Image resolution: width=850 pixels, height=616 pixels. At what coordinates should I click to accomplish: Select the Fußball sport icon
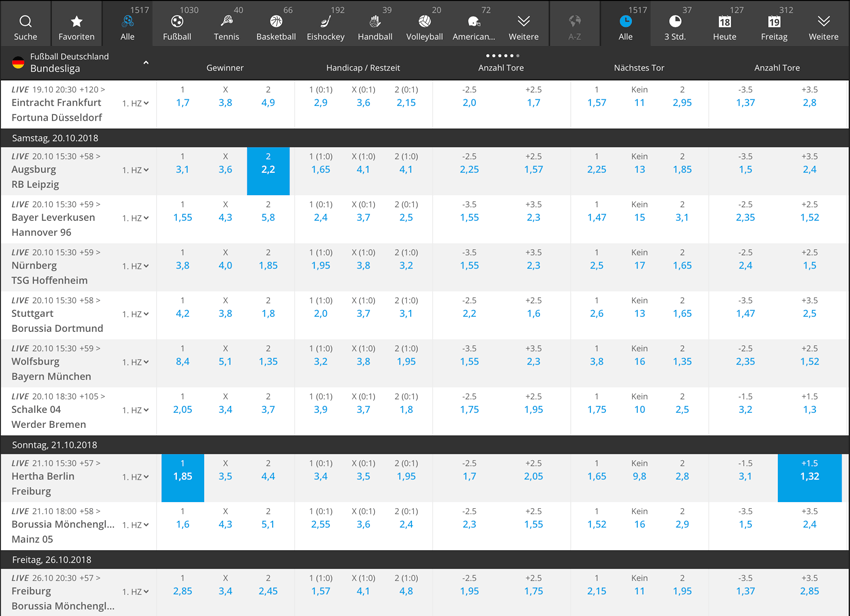[x=177, y=23]
